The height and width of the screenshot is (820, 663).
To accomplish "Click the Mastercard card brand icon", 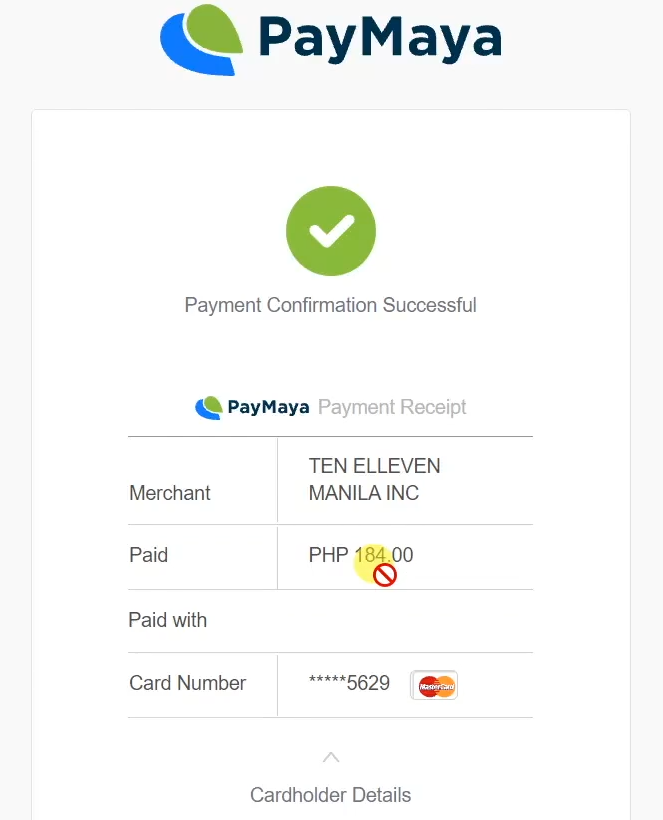I will tap(434, 685).
